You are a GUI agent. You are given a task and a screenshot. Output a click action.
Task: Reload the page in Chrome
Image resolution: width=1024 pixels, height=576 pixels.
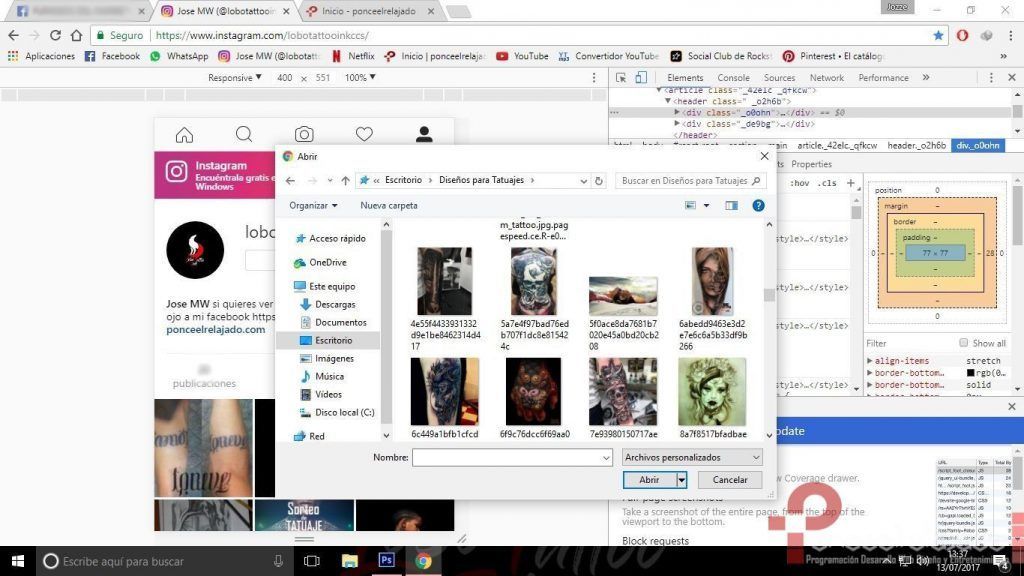pos(56,35)
